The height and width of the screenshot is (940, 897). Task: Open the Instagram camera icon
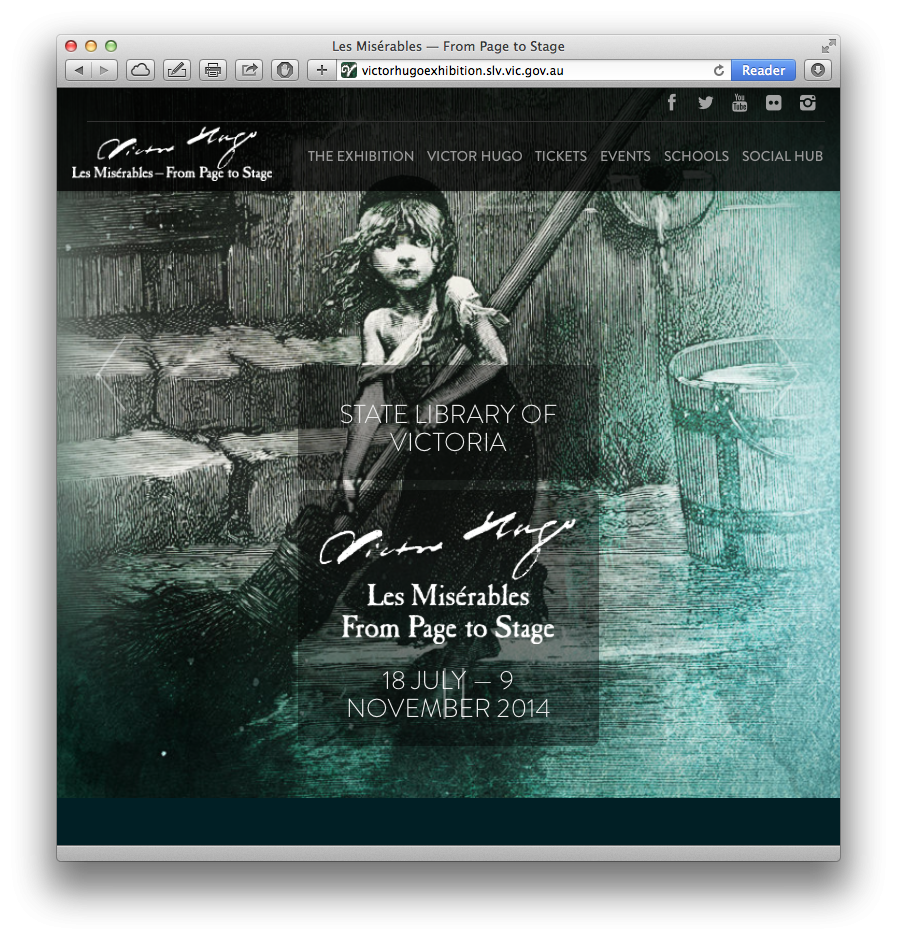pos(808,103)
